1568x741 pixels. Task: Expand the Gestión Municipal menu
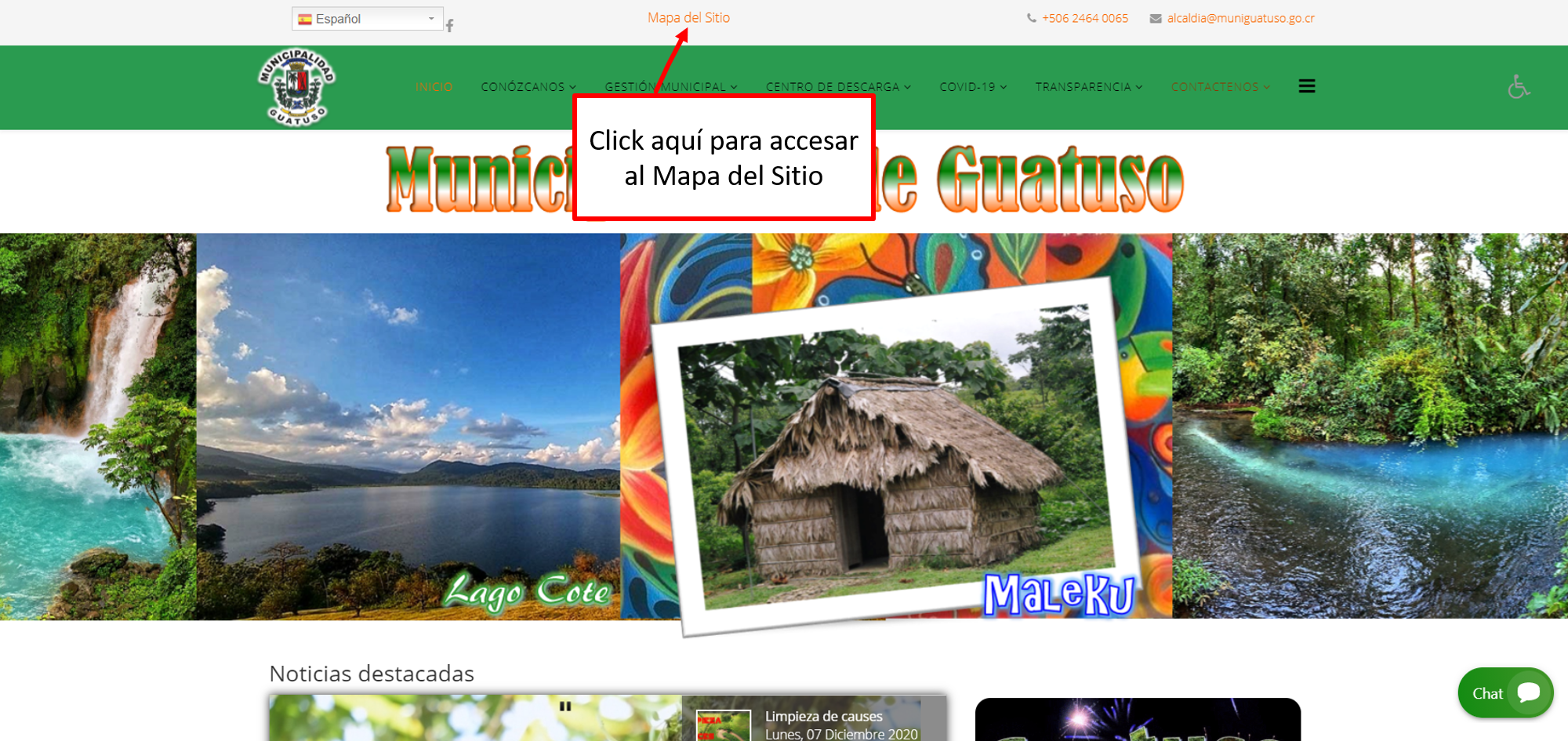tap(671, 86)
